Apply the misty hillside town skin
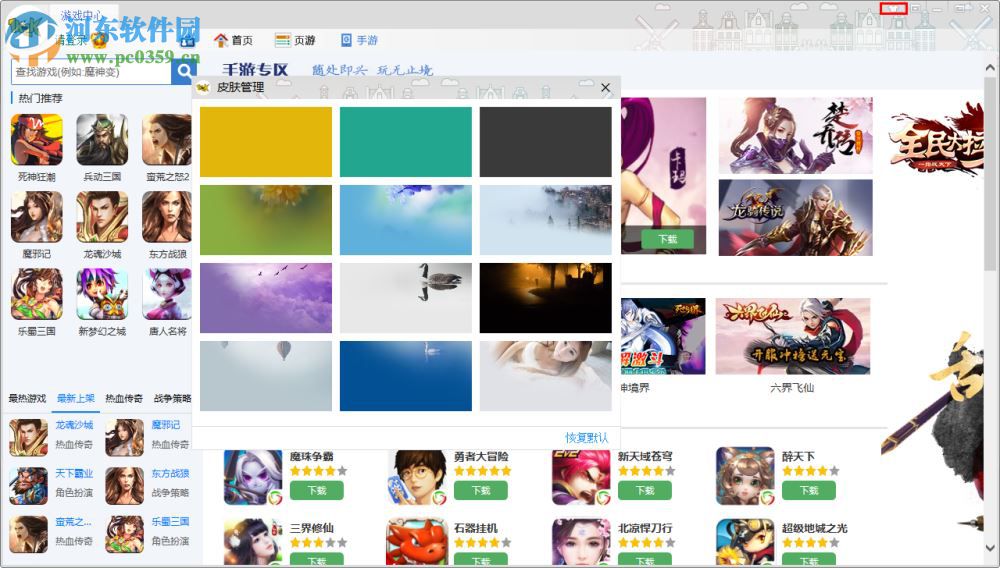The width and height of the screenshot is (1000, 568). [545, 220]
